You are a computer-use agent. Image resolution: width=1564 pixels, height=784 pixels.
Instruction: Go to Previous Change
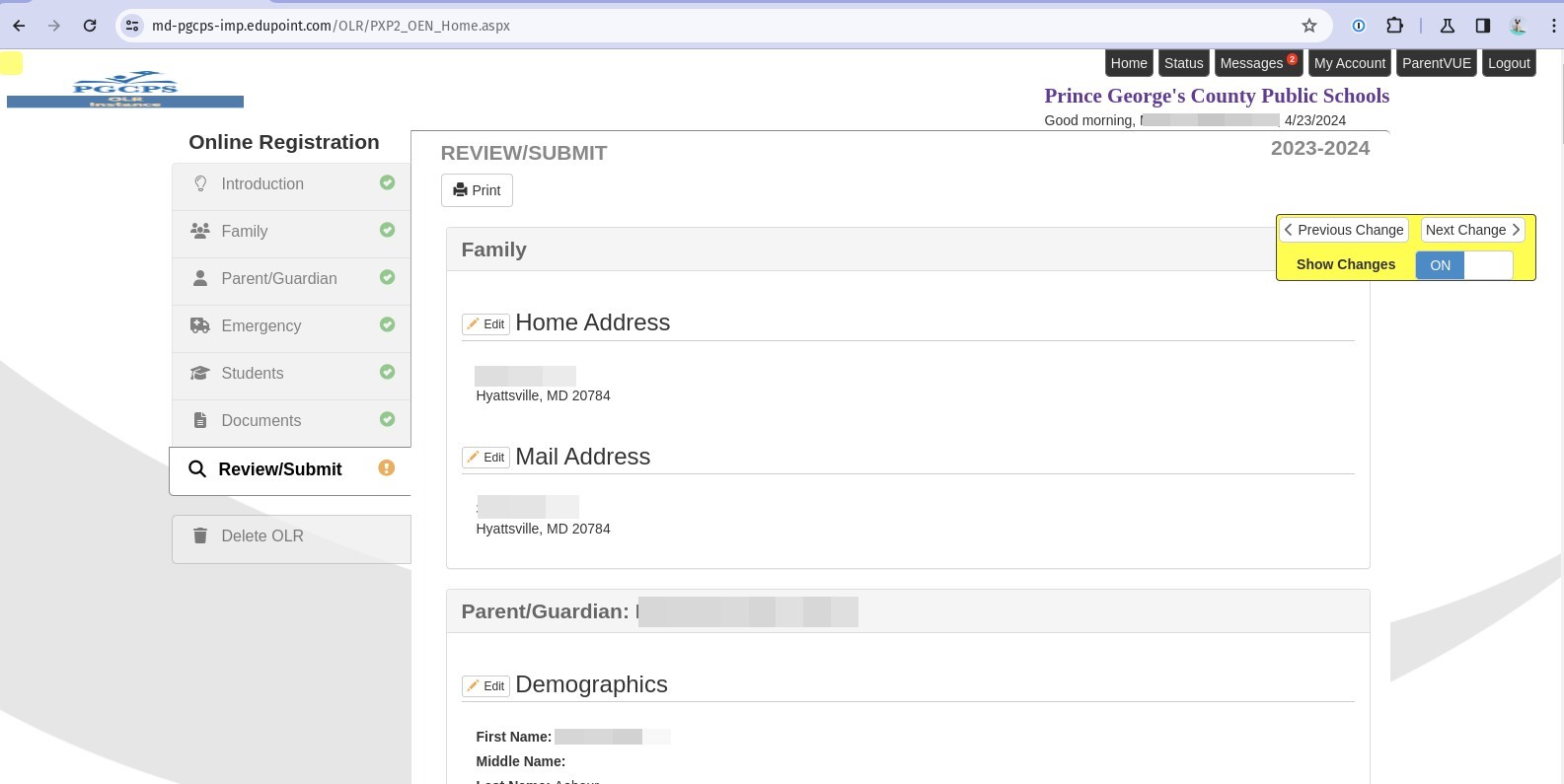pyautogui.click(x=1343, y=230)
